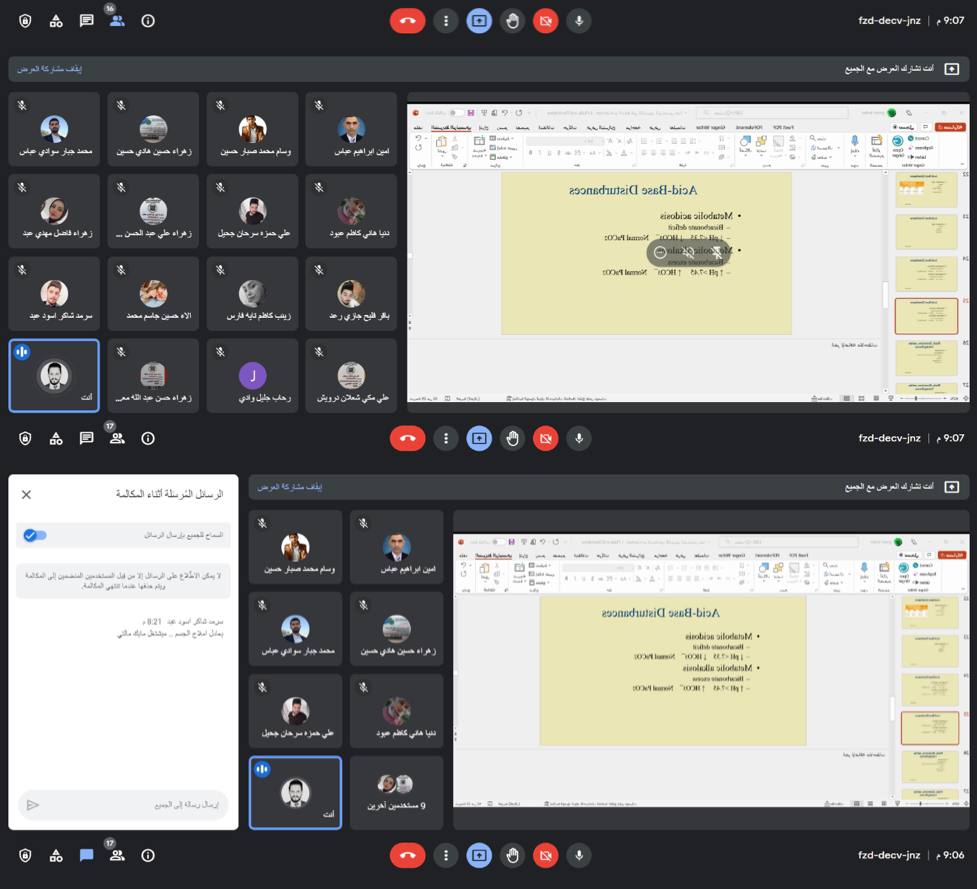Click the muted microphone icon in slide overlay
The width and height of the screenshot is (977, 889).
pos(689,252)
